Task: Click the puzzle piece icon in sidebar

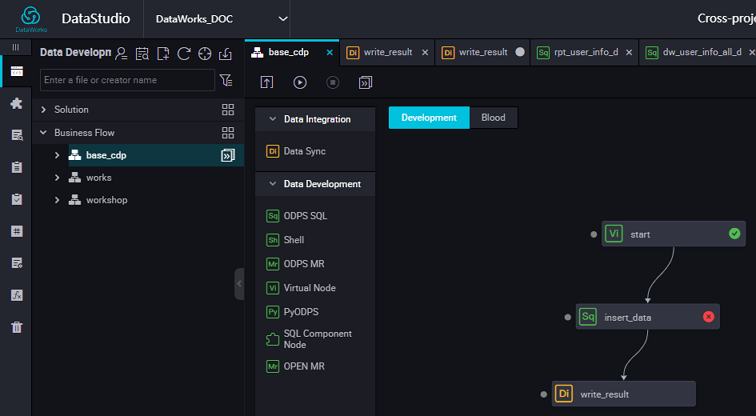Action: pos(16,103)
